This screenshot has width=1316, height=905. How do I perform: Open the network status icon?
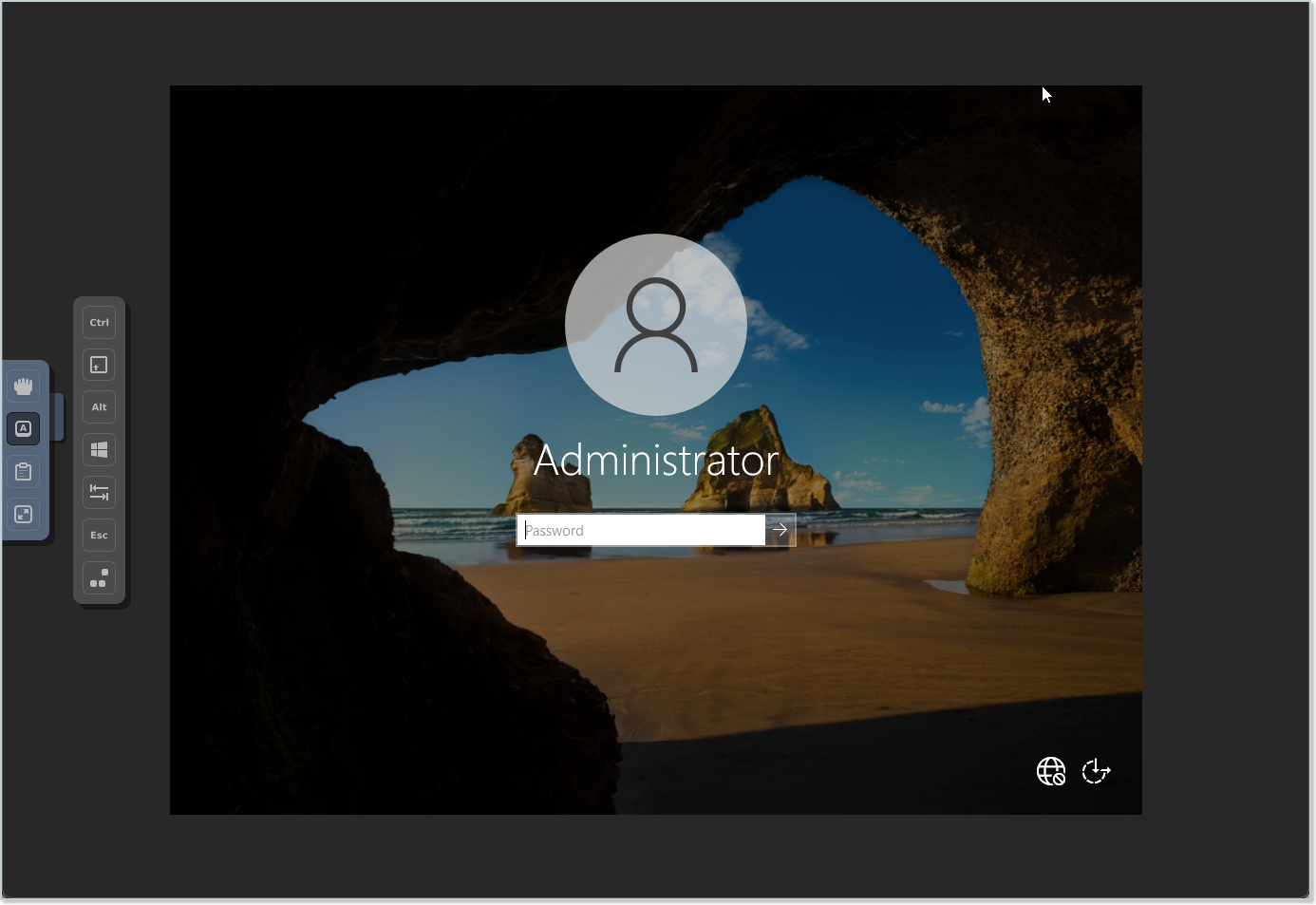1051,771
